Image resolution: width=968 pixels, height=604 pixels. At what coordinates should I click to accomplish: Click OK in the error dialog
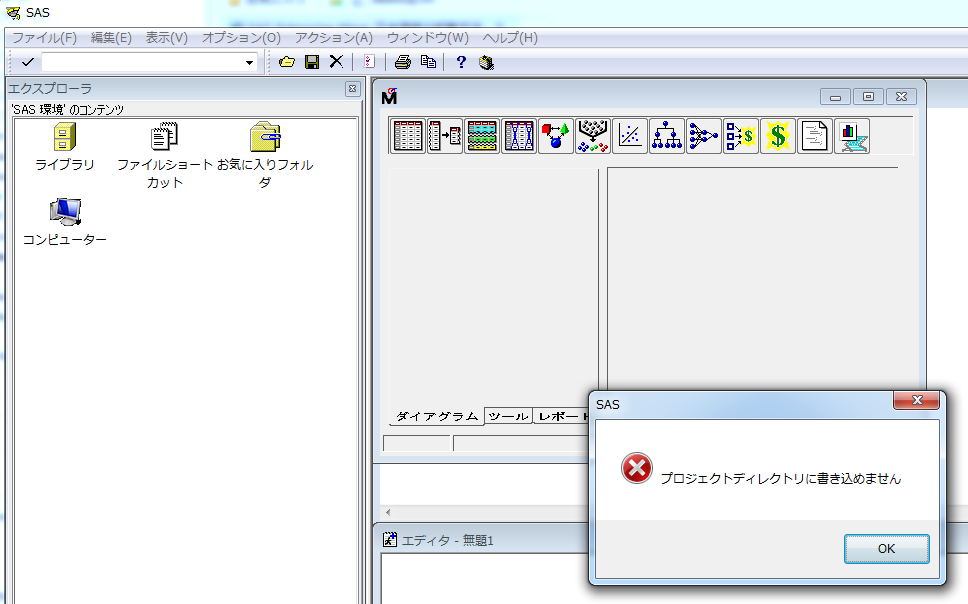(886, 549)
